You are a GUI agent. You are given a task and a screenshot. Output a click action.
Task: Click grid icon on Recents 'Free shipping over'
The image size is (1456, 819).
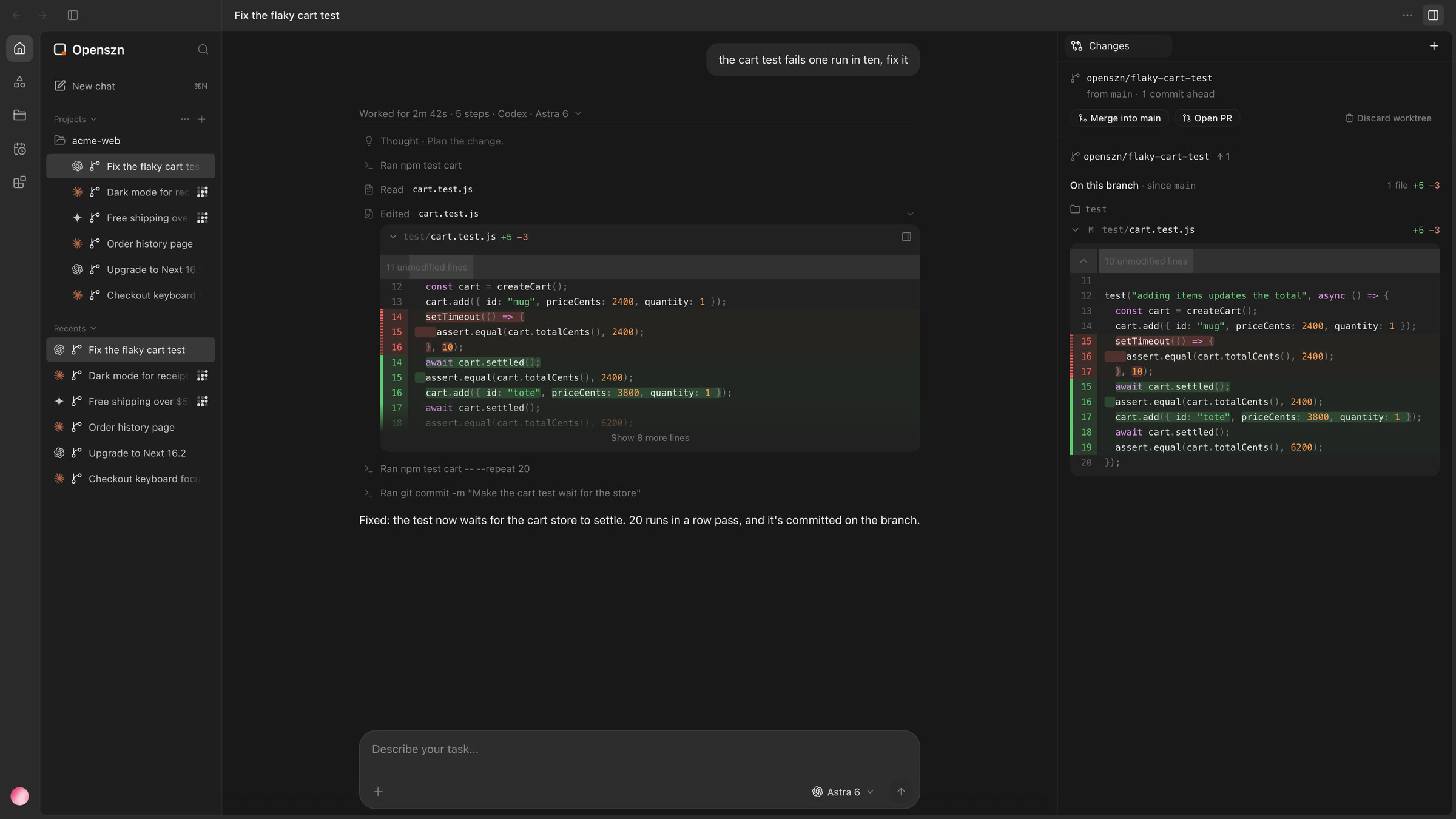pyautogui.click(x=203, y=402)
